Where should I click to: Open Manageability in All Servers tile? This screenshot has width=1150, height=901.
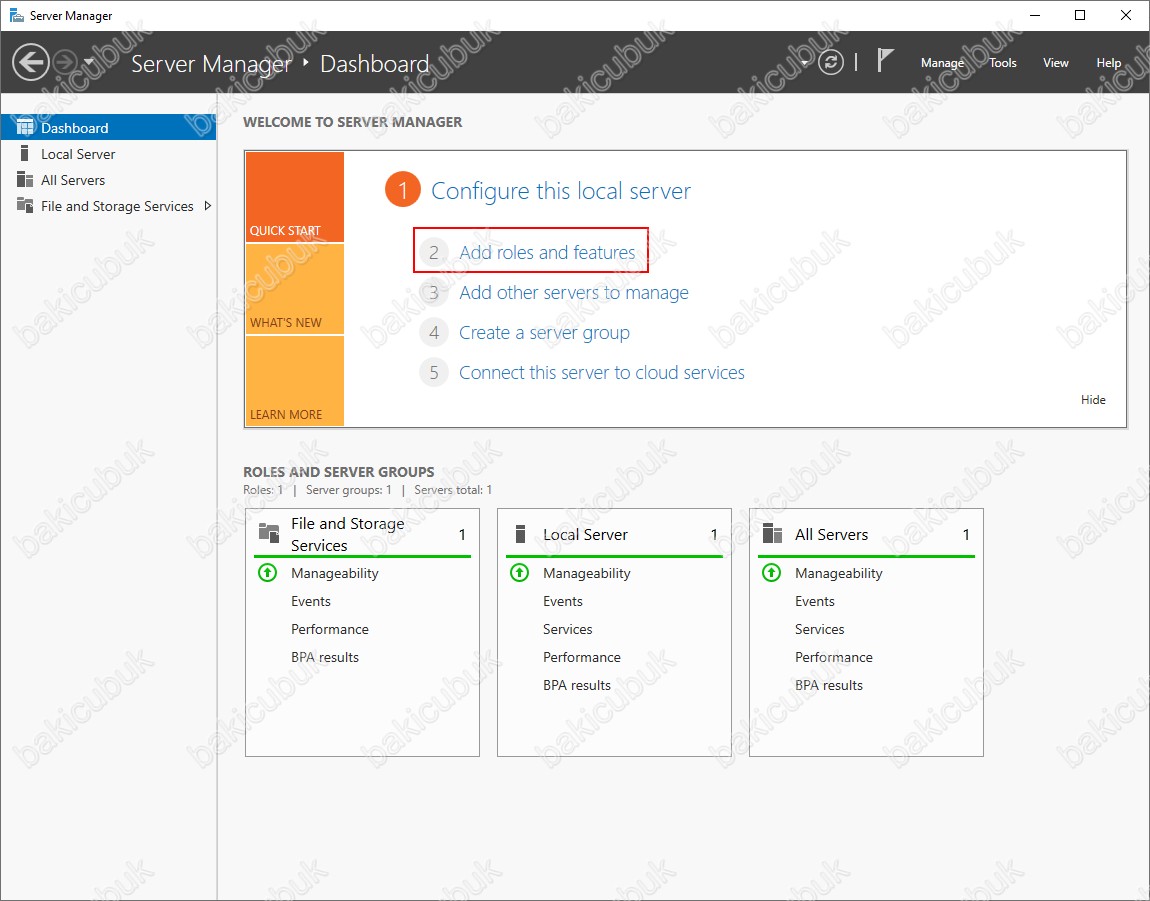838,573
